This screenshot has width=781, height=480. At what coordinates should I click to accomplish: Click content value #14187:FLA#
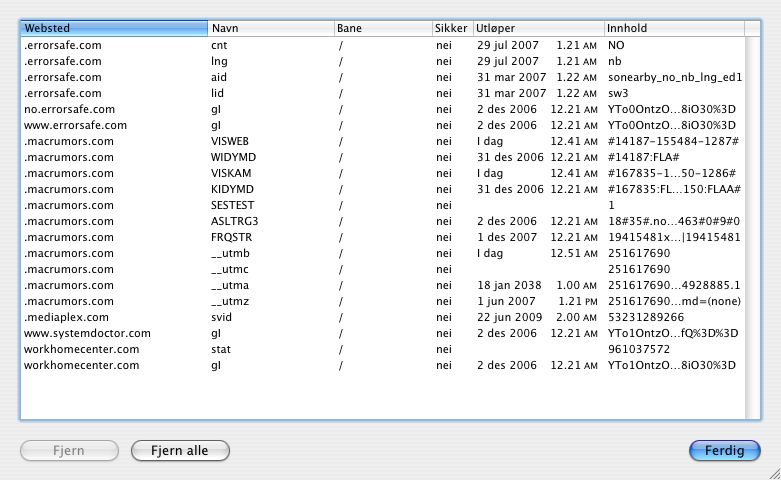pyautogui.click(x=644, y=157)
